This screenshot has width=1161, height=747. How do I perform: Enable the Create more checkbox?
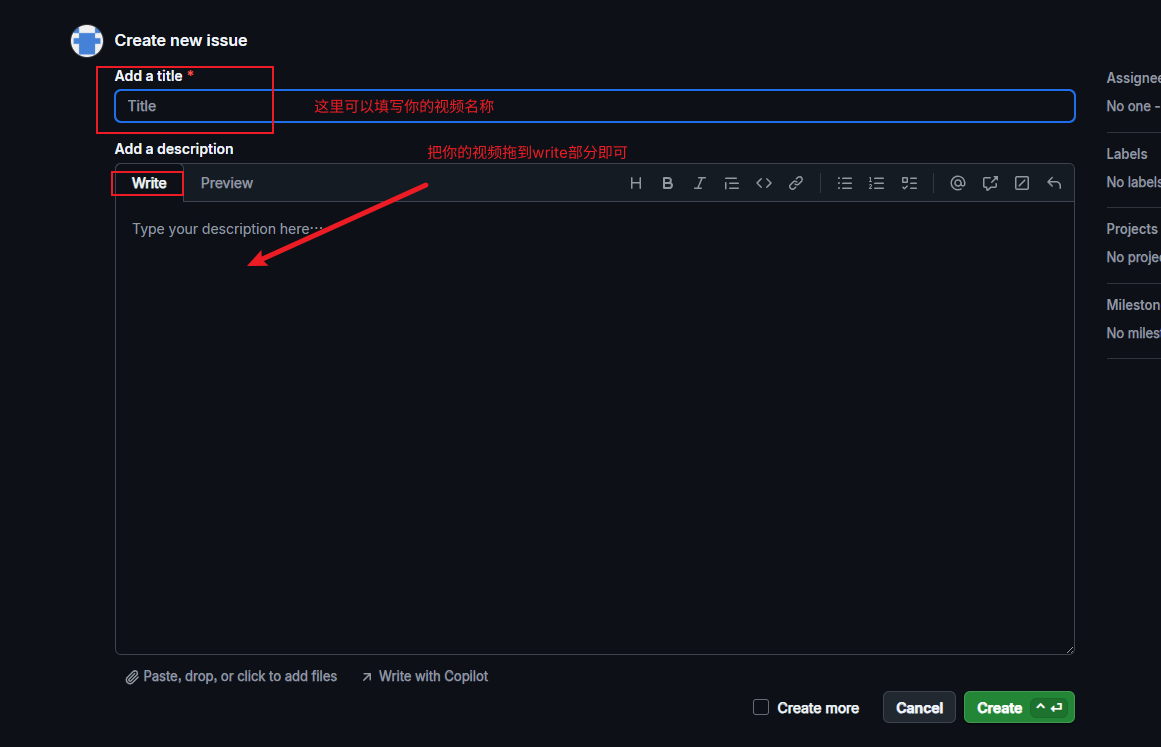[x=761, y=707]
